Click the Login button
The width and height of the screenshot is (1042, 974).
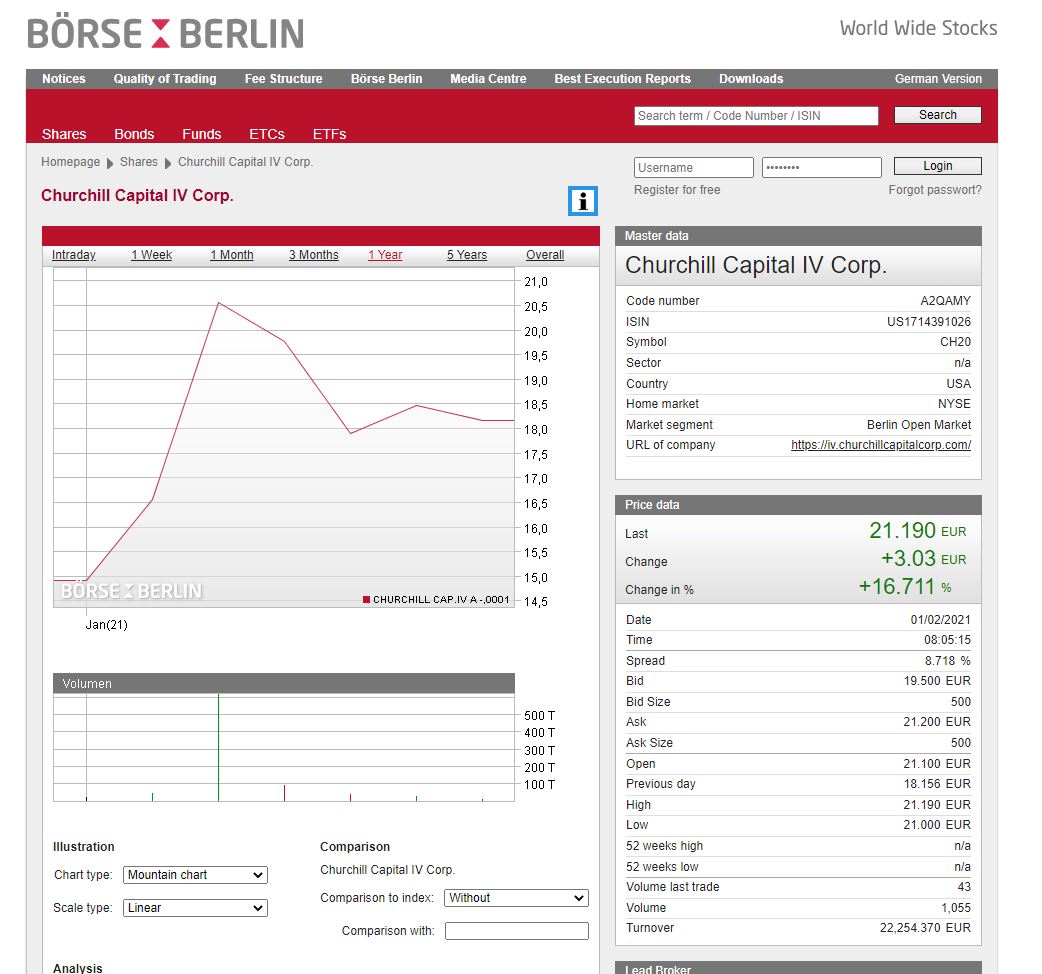coord(938,166)
